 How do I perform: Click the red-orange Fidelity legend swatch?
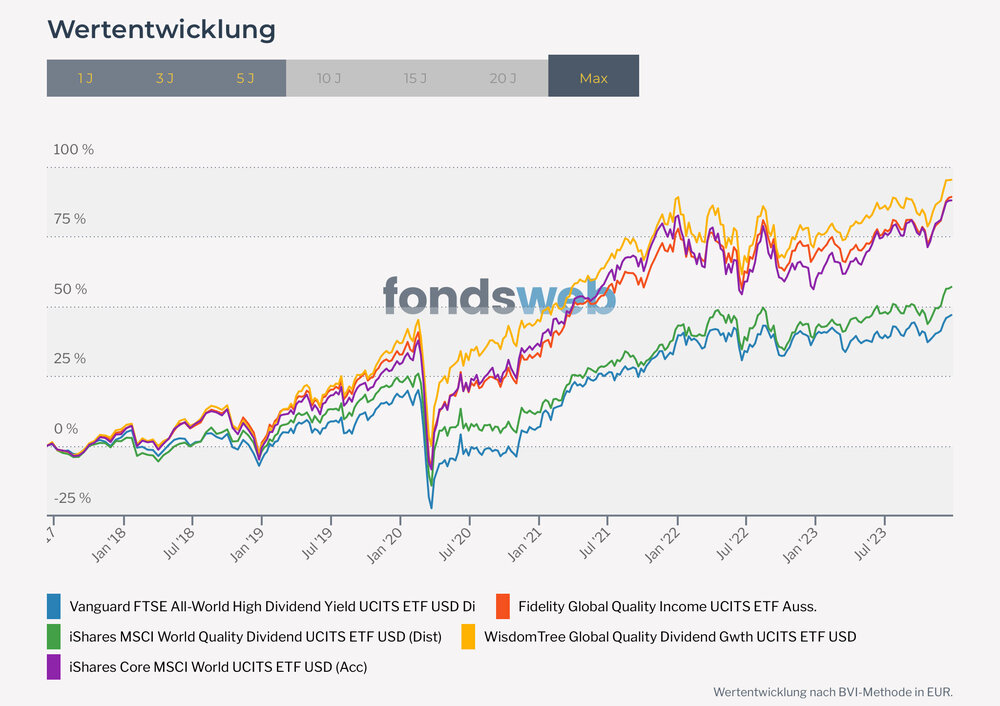click(x=503, y=606)
